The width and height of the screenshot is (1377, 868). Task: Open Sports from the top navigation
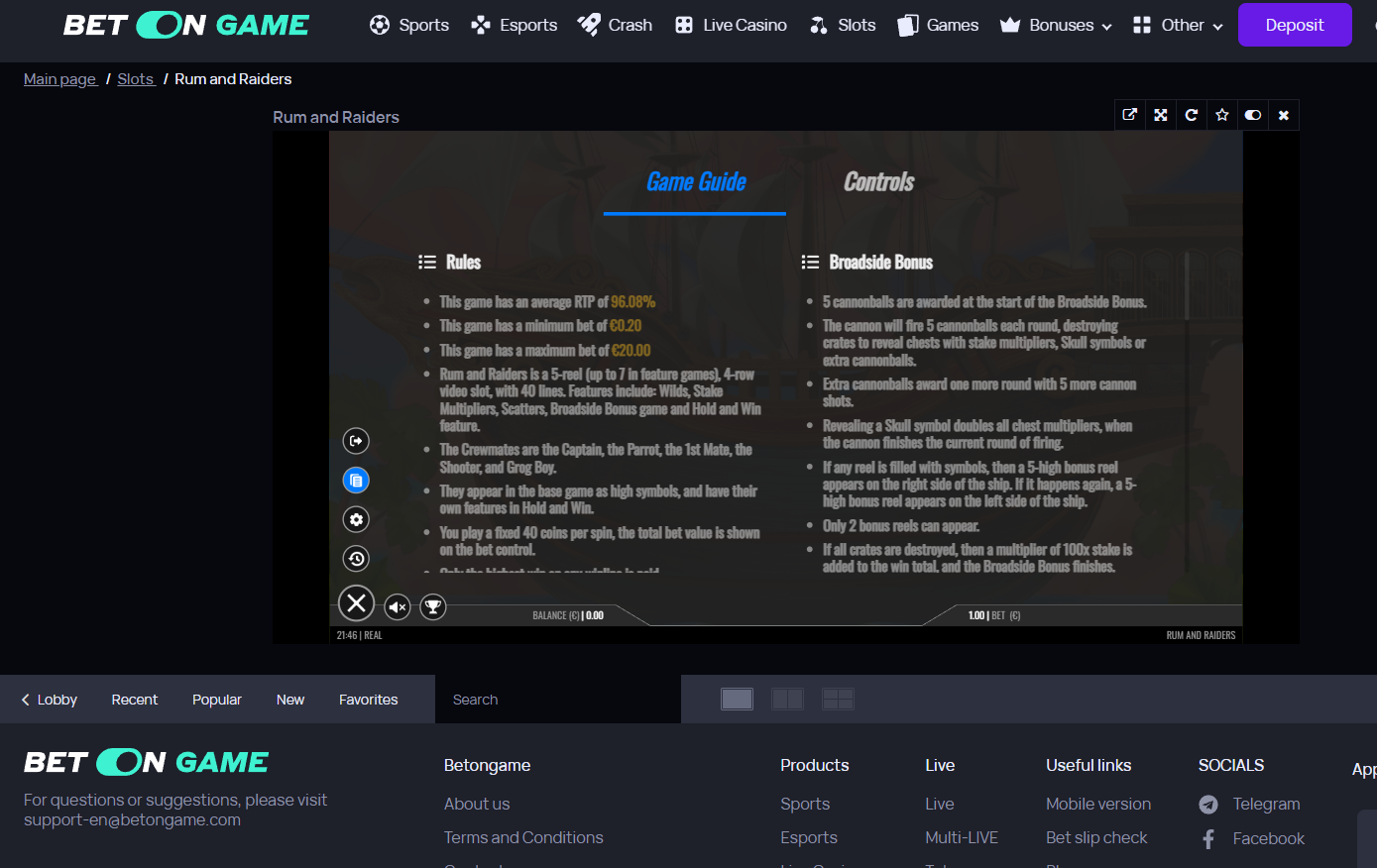tap(409, 25)
